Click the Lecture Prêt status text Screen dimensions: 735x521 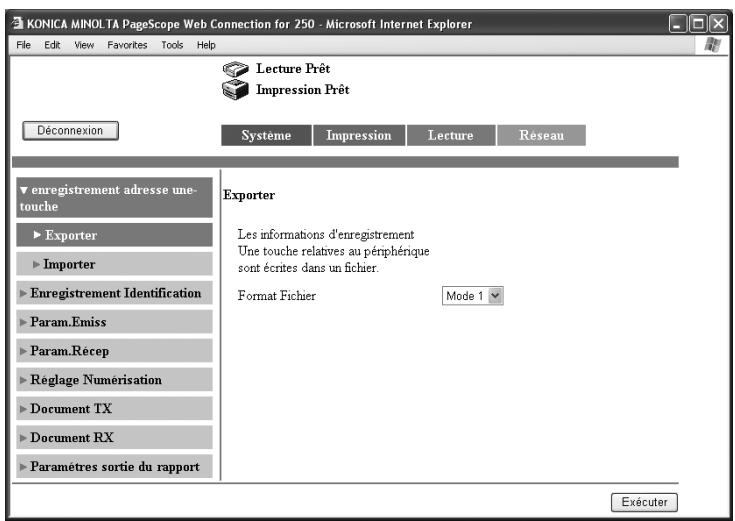[293, 68]
